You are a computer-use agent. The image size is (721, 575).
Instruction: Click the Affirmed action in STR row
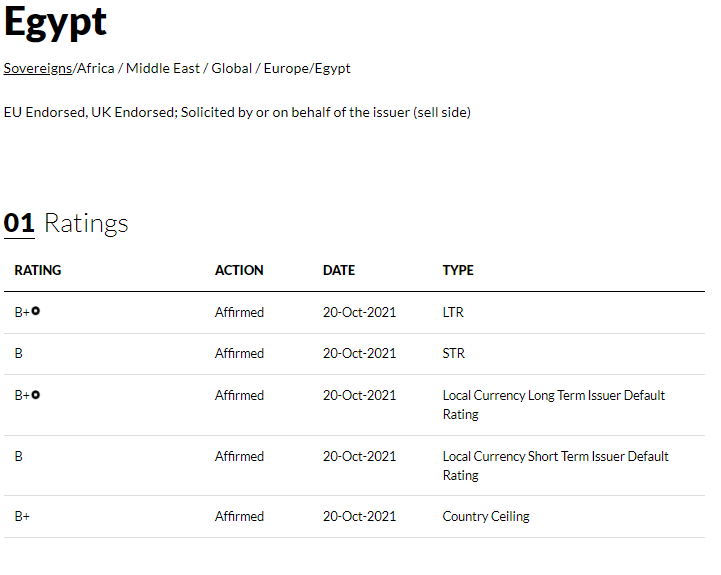(239, 353)
